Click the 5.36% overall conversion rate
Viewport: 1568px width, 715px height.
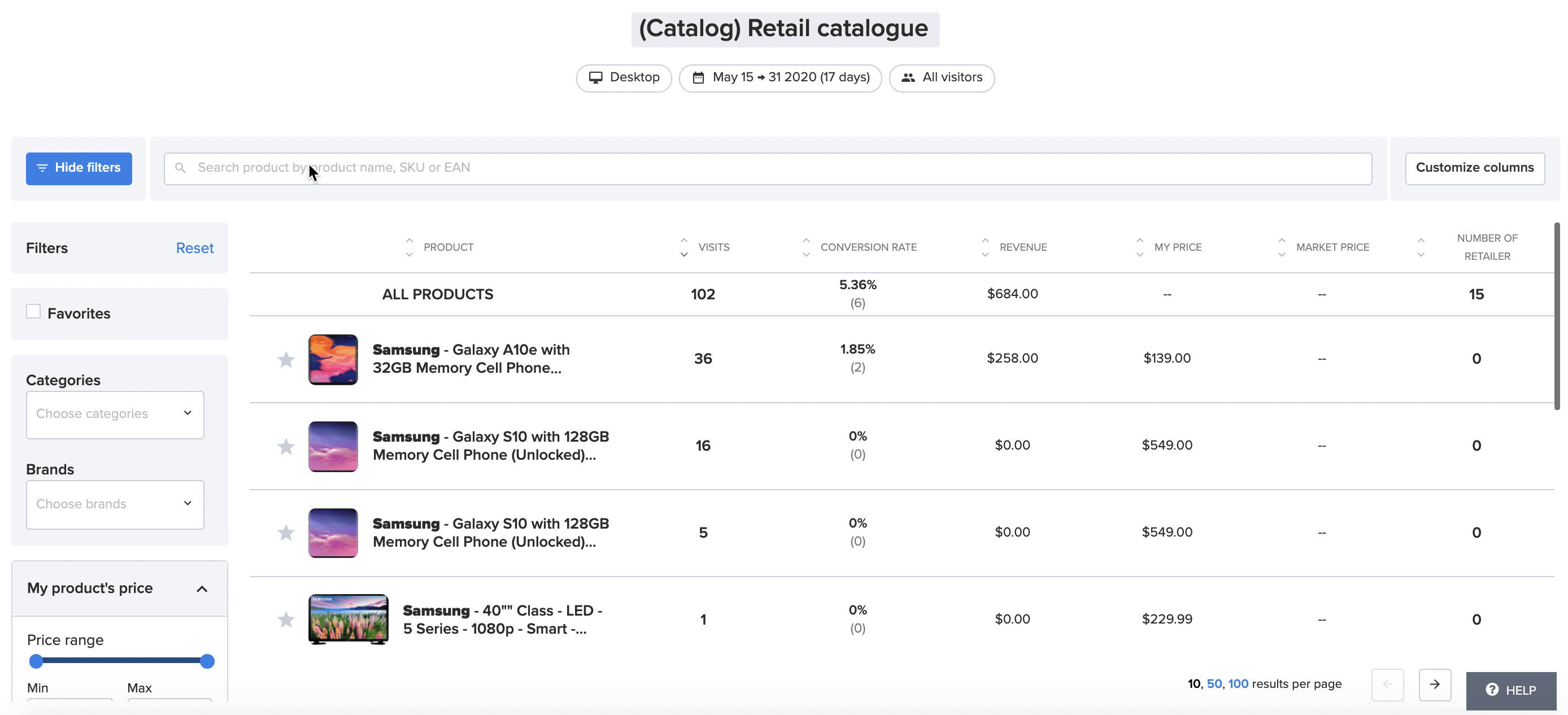857,285
